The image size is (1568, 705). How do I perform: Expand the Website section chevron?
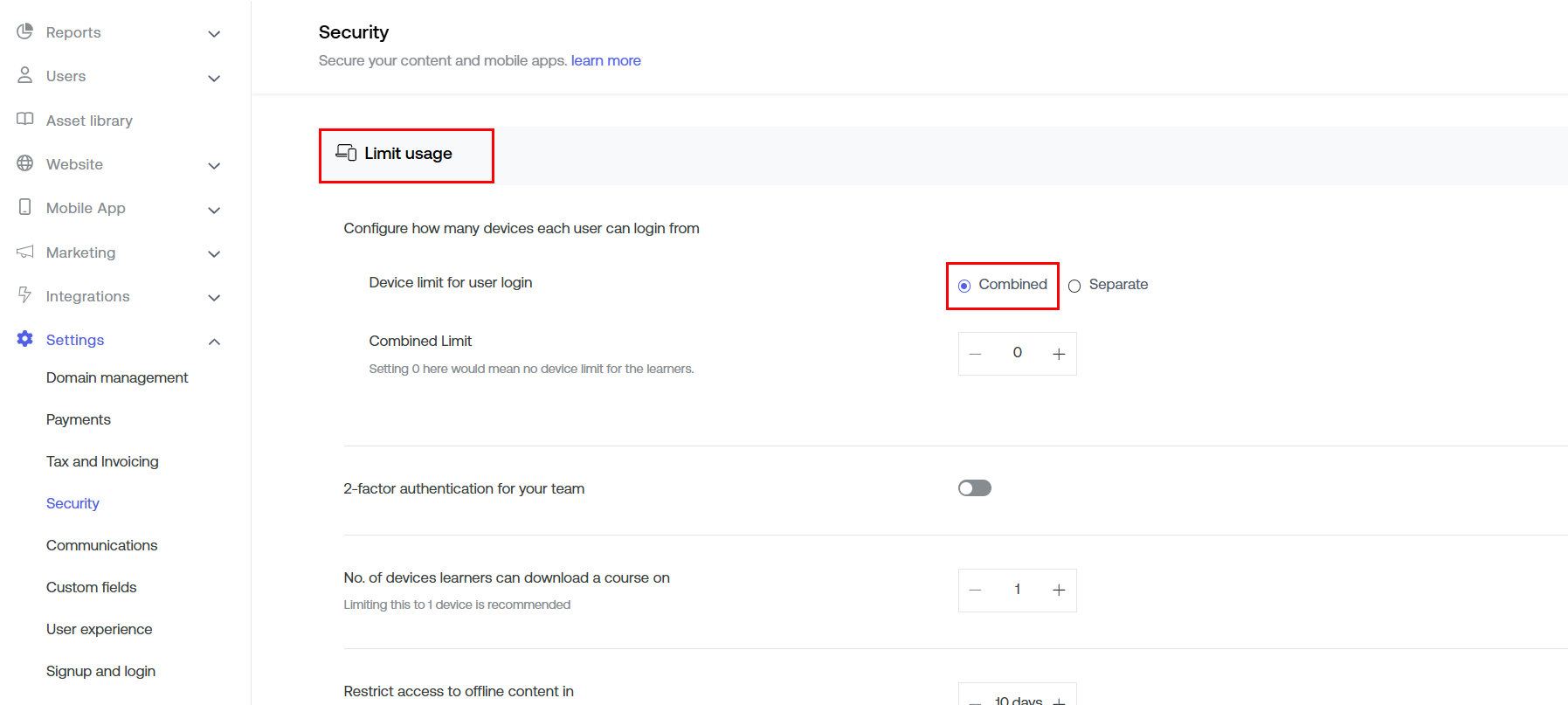pyautogui.click(x=214, y=166)
